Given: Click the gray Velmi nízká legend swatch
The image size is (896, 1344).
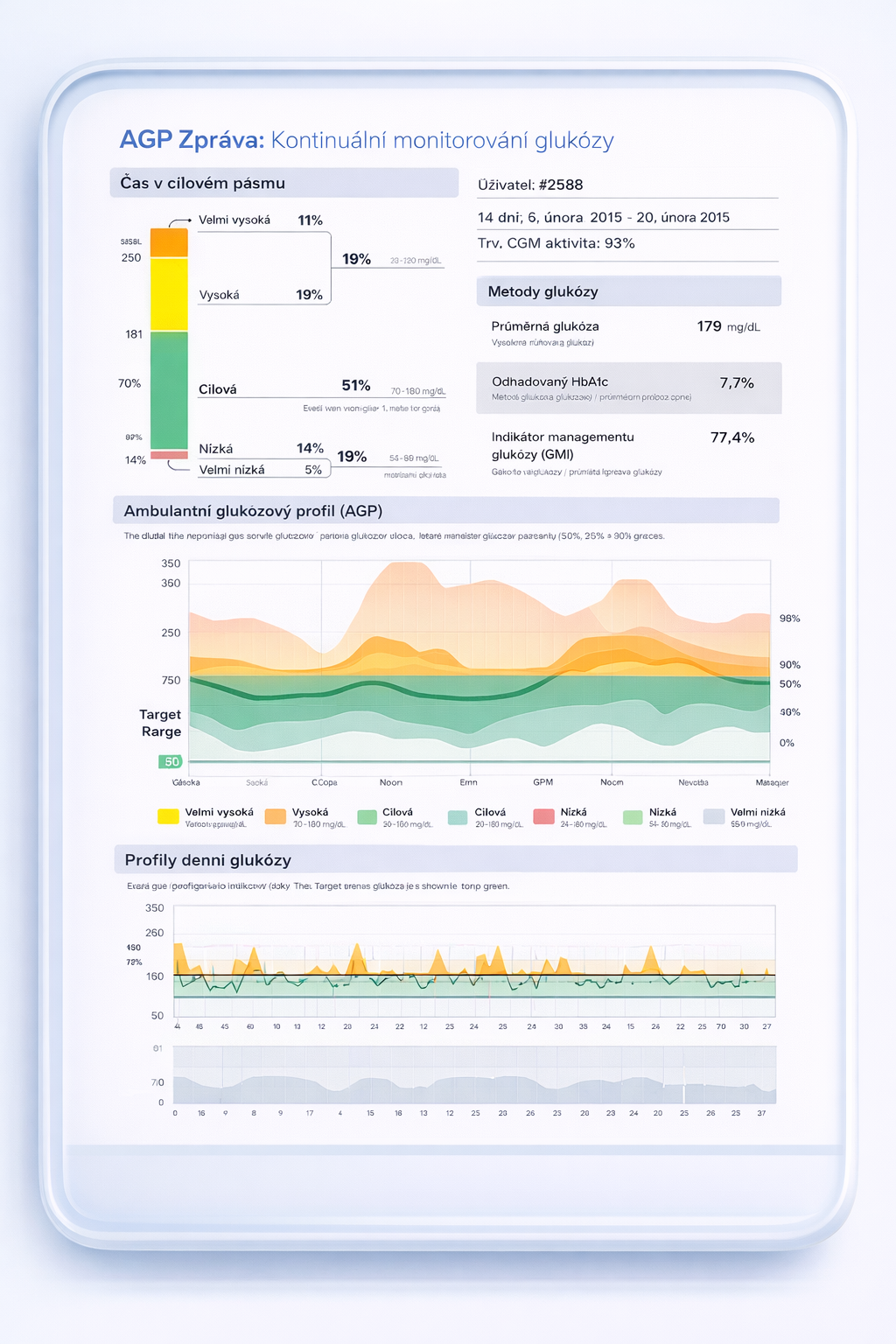Looking at the screenshot, I should click(714, 816).
